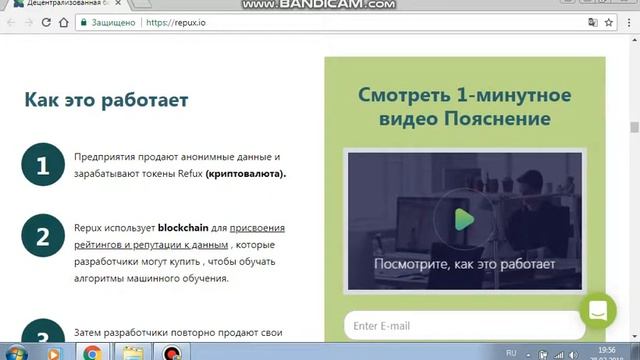The width and height of the screenshot is (640, 360).
Task: Click the heading "Смотреть 1-минутное видео Пояснение"
Action: tap(464, 107)
